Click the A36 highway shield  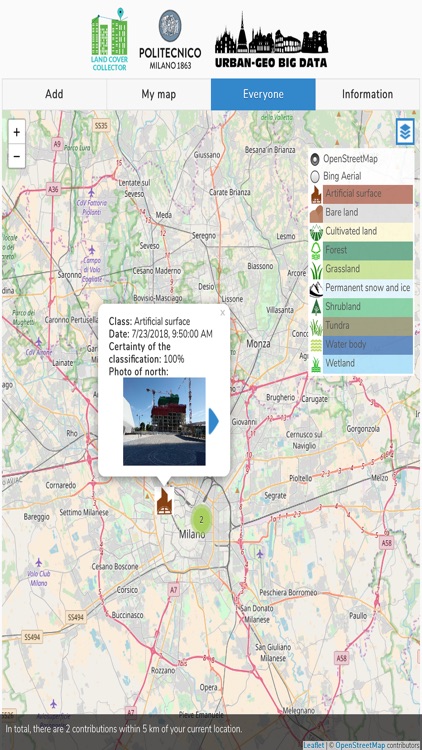[53, 189]
